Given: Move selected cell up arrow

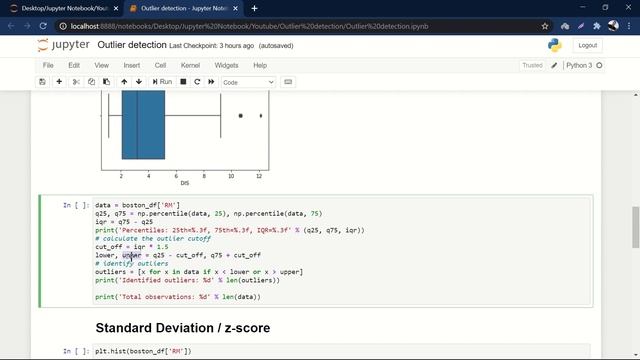Looking at the screenshot, I should 124,82.
